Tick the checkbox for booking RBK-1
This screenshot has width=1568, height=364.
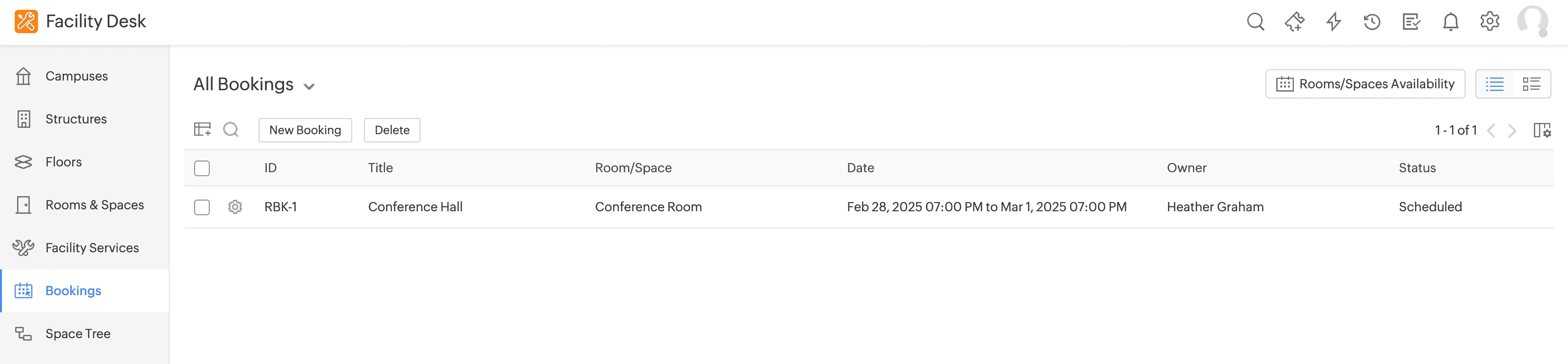202,207
